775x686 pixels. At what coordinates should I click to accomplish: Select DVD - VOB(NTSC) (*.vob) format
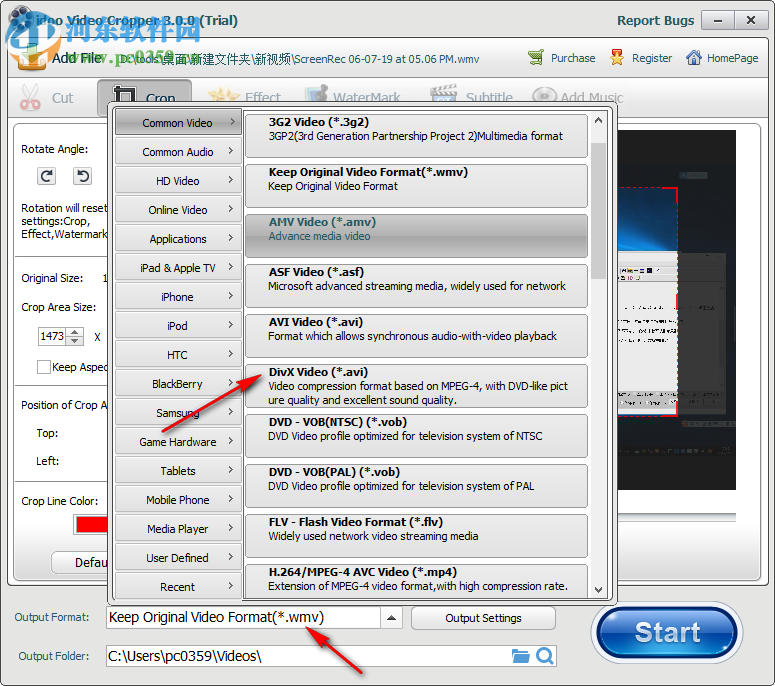(416, 435)
